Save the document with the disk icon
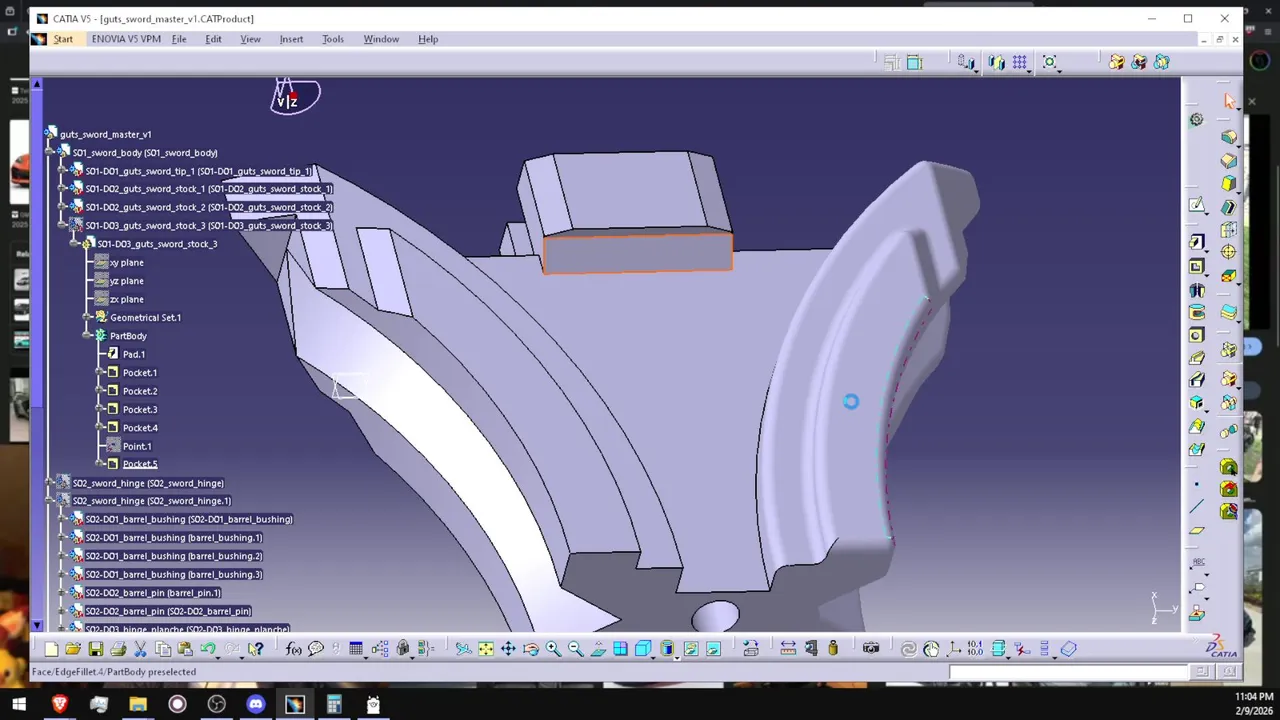Viewport: 1280px width, 720px height. pos(96,649)
